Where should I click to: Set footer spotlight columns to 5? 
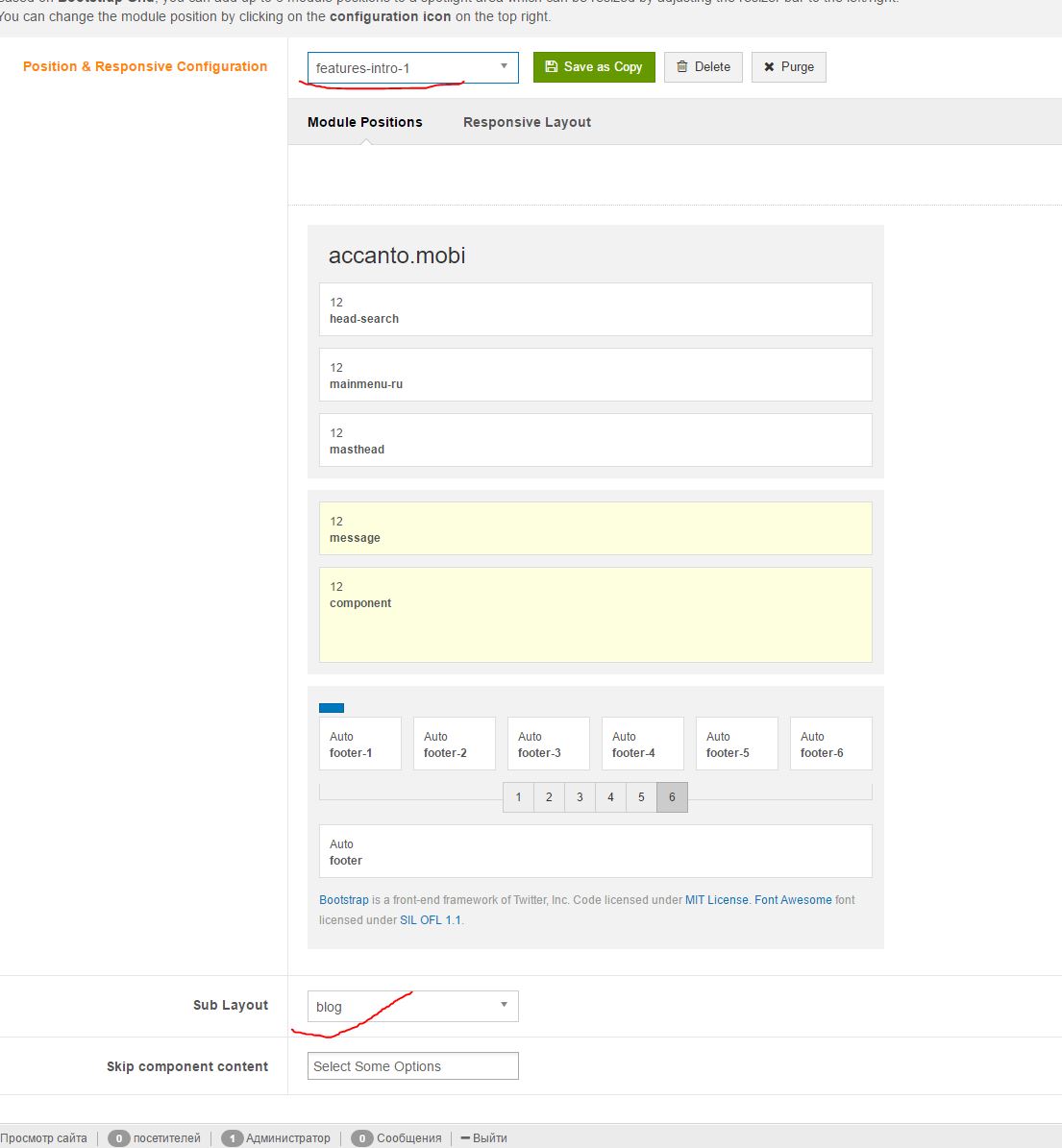pos(642,797)
